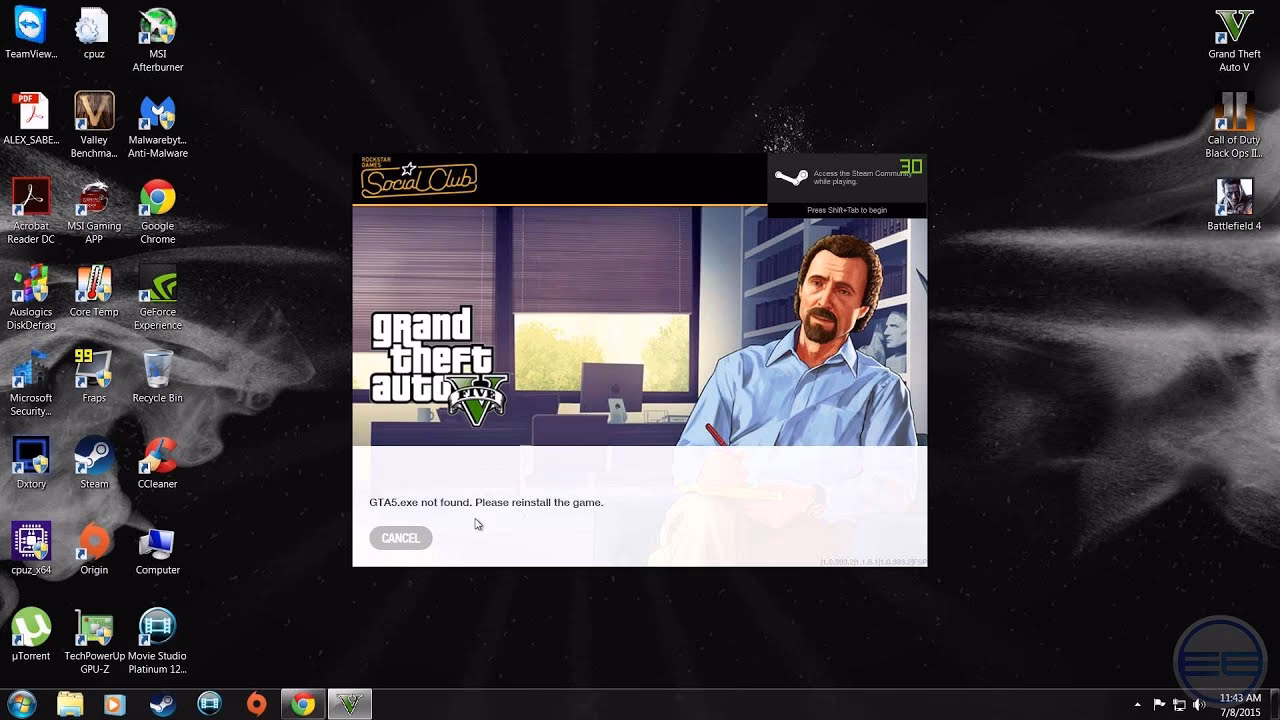The height and width of the screenshot is (720, 1280).
Task: Click the Origin desktop icon
Action: tap(94, 550)
